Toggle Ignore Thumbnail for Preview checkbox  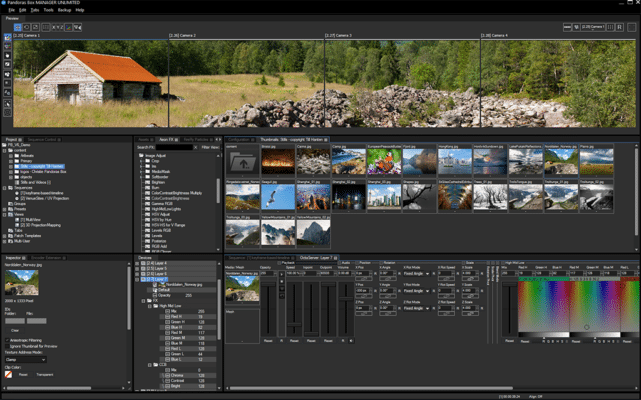pos(7,346)
